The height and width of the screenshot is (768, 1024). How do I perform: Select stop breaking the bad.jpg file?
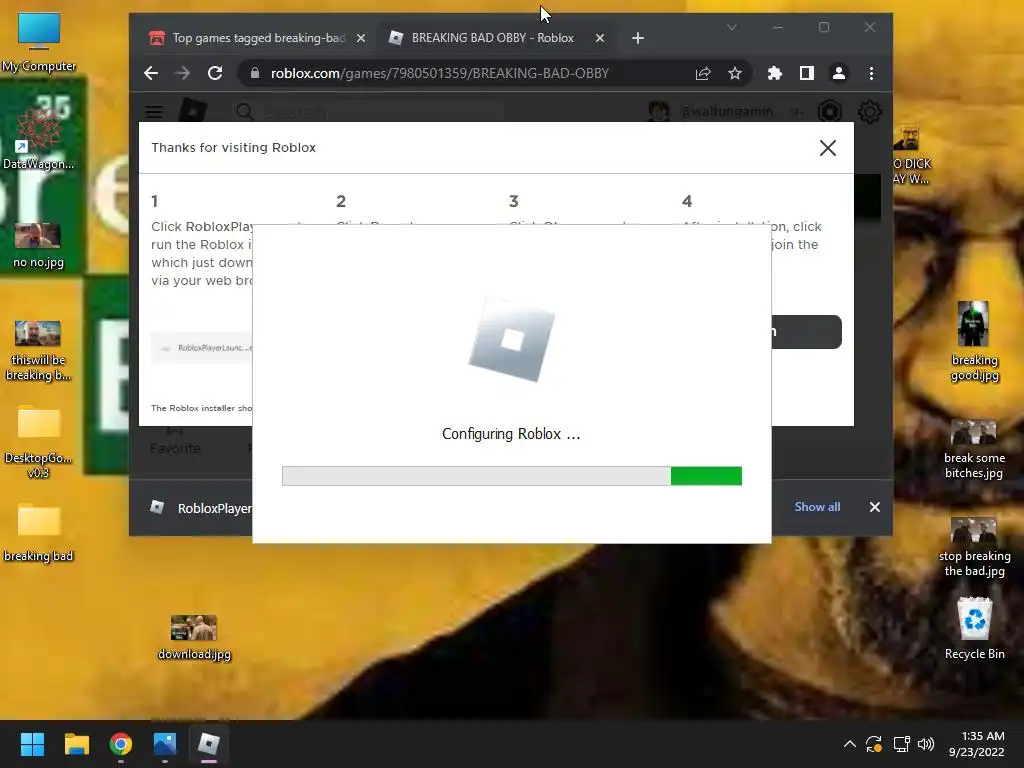point(974,547)
